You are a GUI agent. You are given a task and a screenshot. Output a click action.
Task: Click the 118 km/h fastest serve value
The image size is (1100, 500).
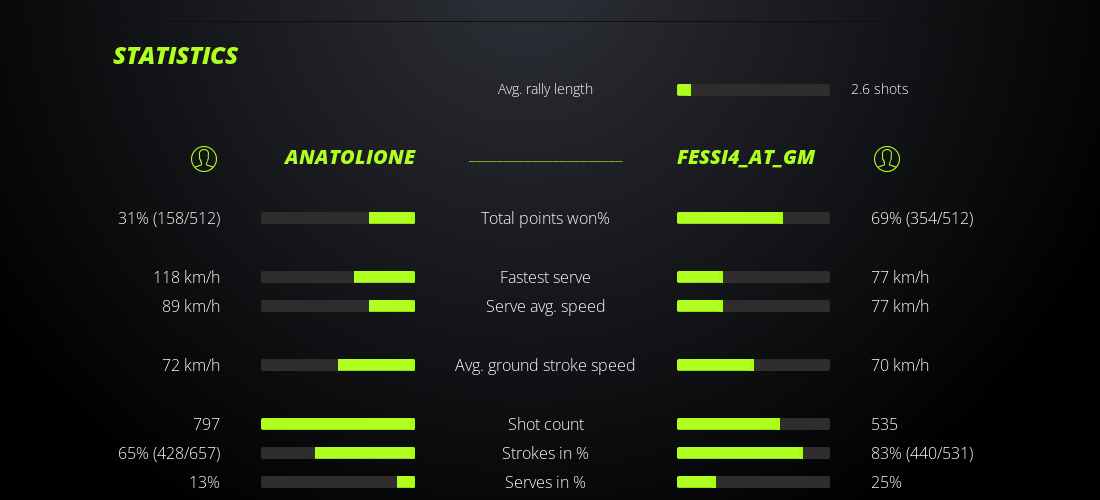(186, 277)
